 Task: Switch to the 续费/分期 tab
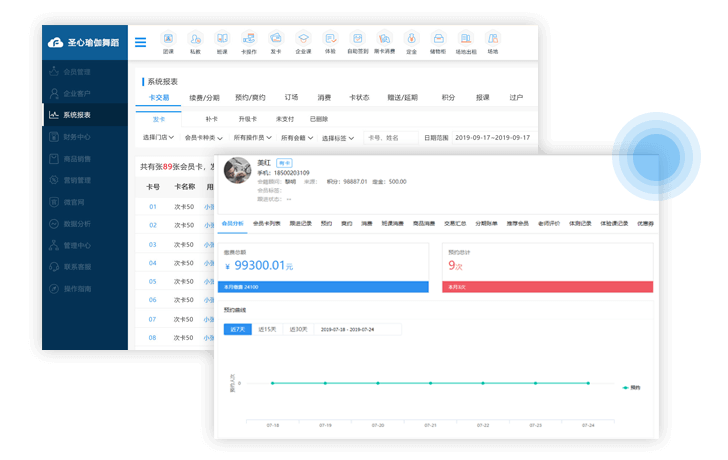(x=204, y=97)
